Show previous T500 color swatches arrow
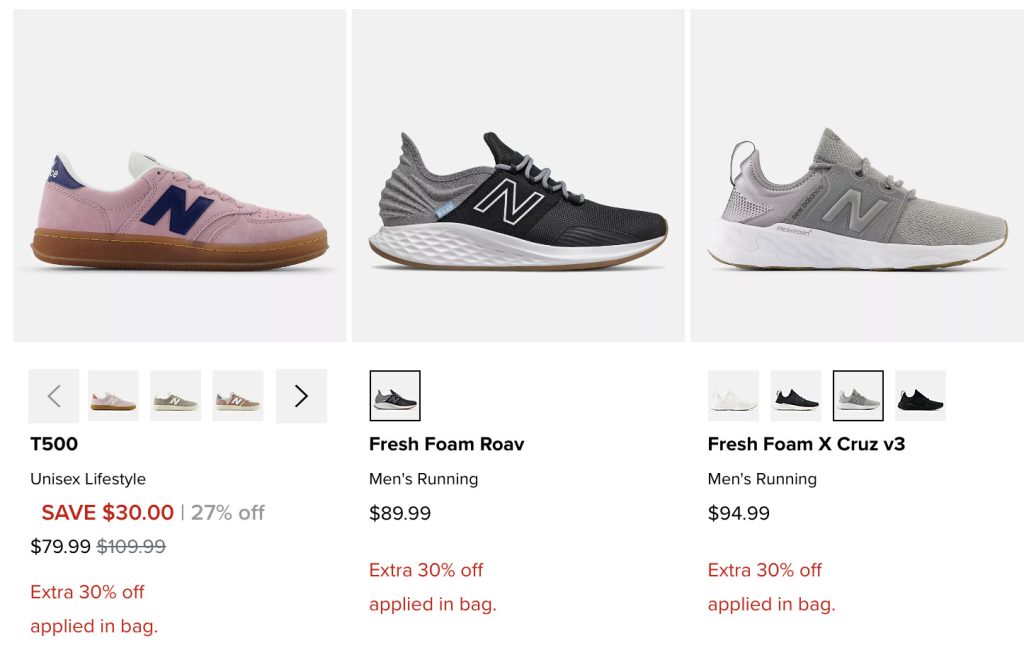The image size is (1024, 667). (54, 396)
